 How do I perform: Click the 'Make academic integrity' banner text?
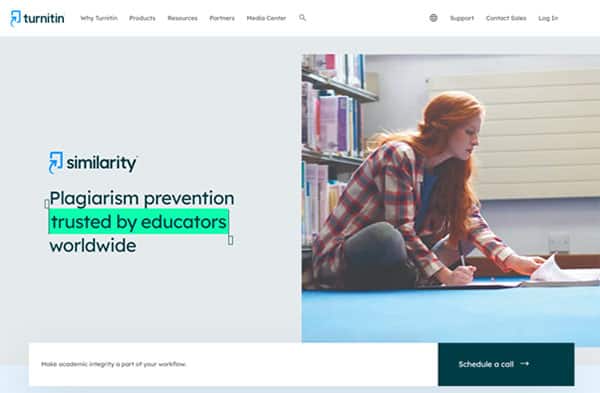114,364
